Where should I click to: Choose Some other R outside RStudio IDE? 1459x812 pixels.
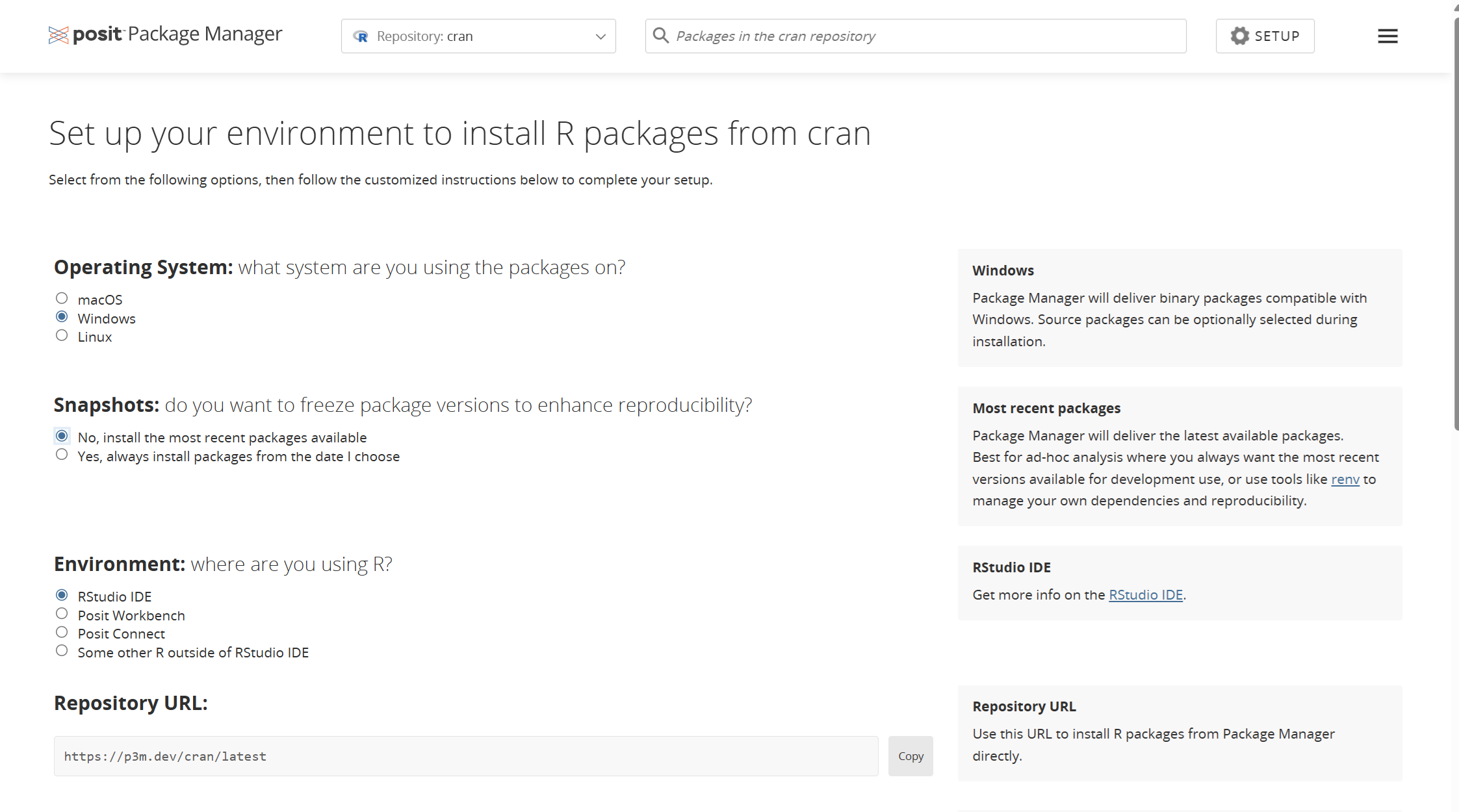pos(62,651)
